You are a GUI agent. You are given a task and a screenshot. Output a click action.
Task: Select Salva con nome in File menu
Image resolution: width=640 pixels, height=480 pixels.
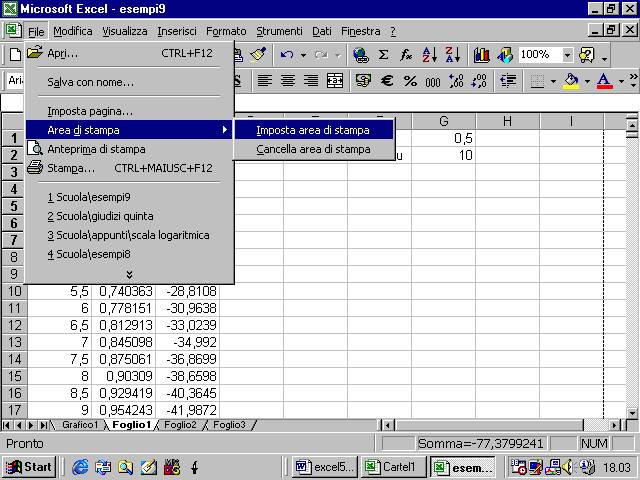(129, 82)
